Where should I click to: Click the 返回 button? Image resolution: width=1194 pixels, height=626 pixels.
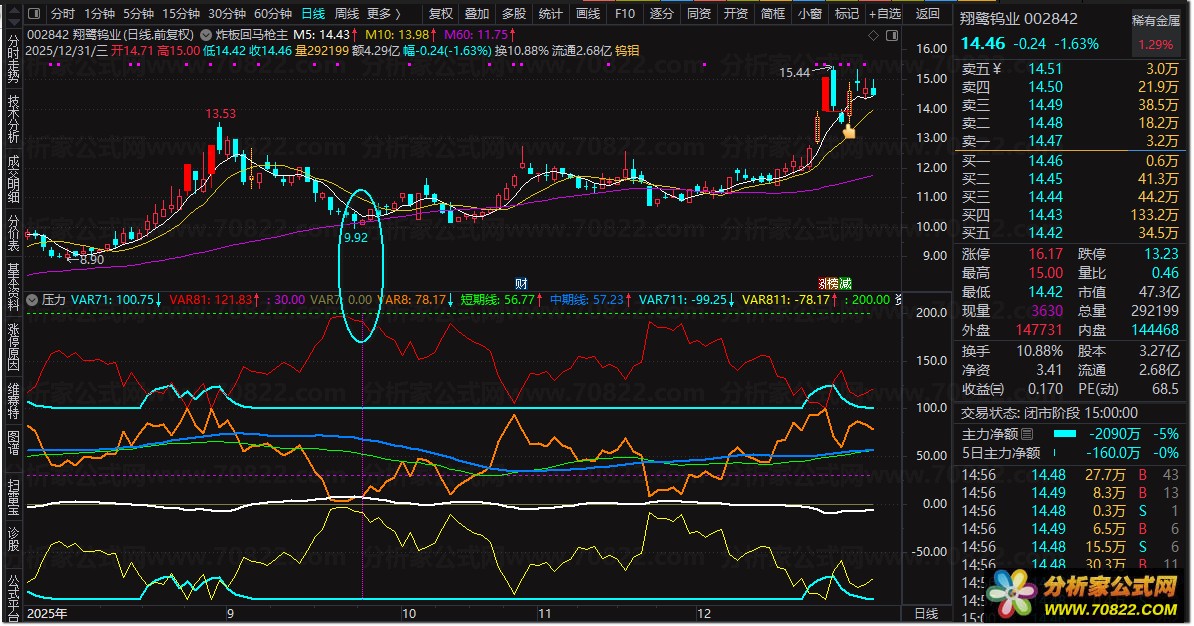(x=927, y=14)
